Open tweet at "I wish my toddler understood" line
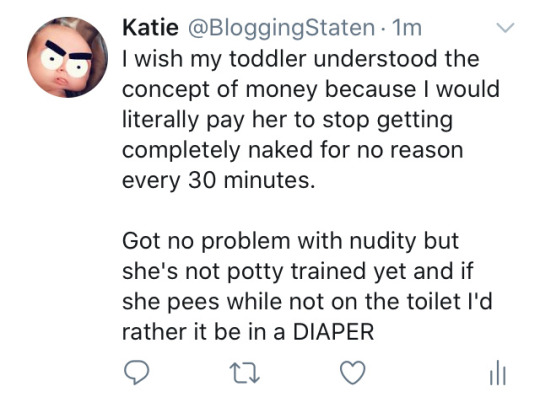 coord(301,59)
